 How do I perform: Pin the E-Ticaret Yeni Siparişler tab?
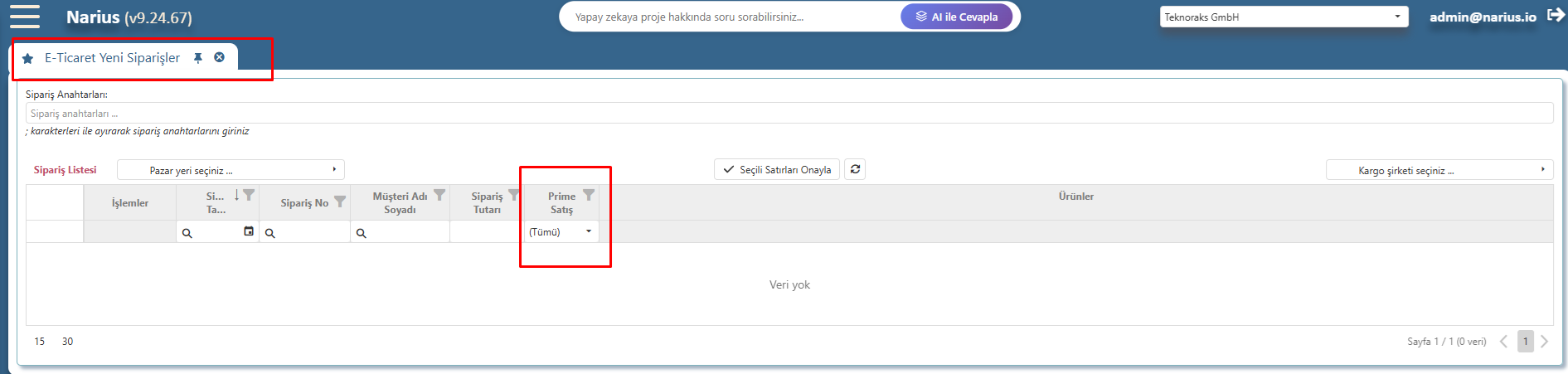pos(198,58)
